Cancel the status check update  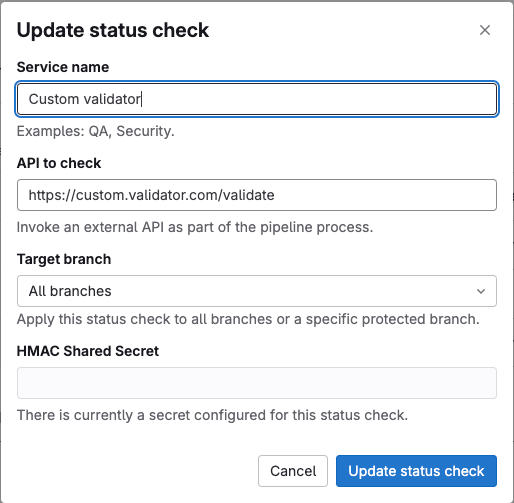(293, 471)
